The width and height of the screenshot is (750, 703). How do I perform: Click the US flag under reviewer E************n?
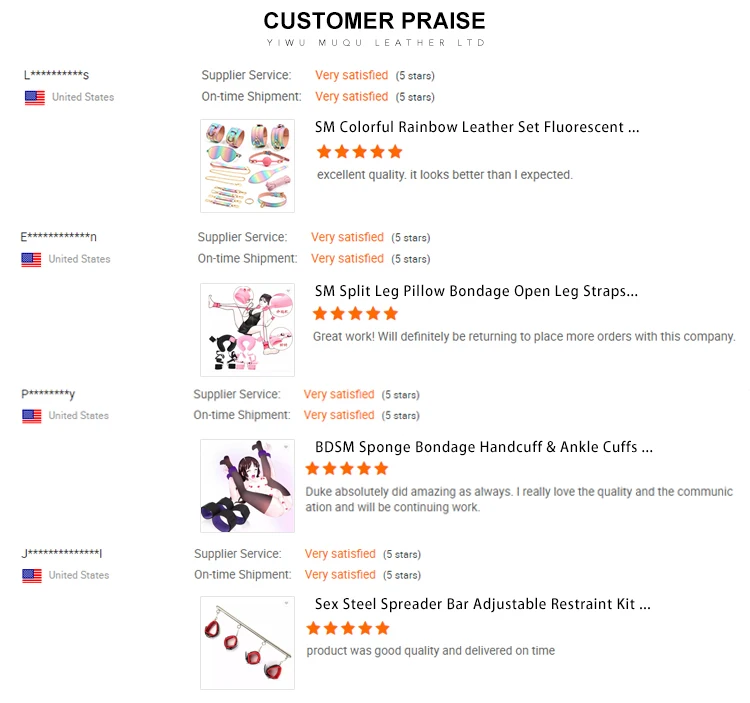click(31, 259)
